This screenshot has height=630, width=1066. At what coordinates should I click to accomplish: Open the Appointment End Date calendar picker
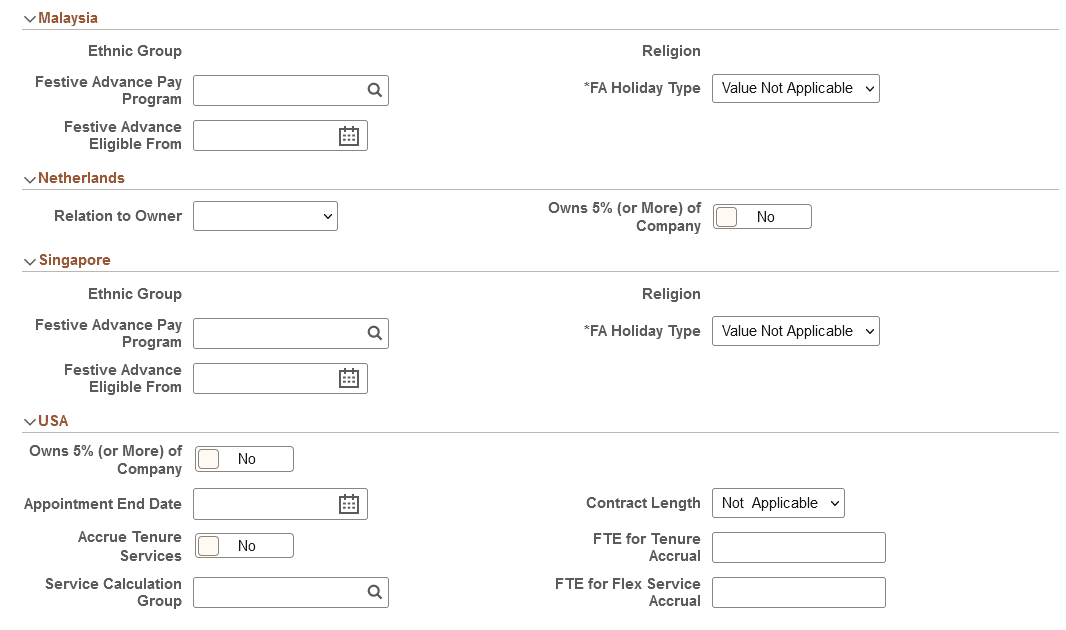[x=348, y=503]
